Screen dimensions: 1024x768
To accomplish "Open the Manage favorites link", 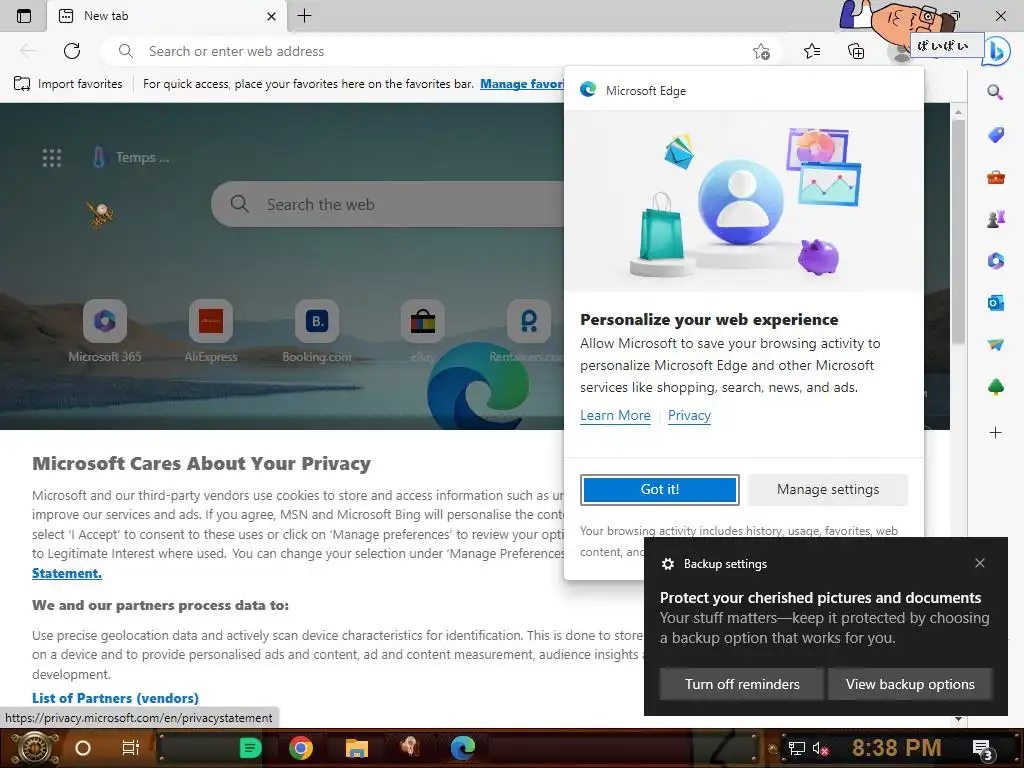I will [x=522, y=84].
